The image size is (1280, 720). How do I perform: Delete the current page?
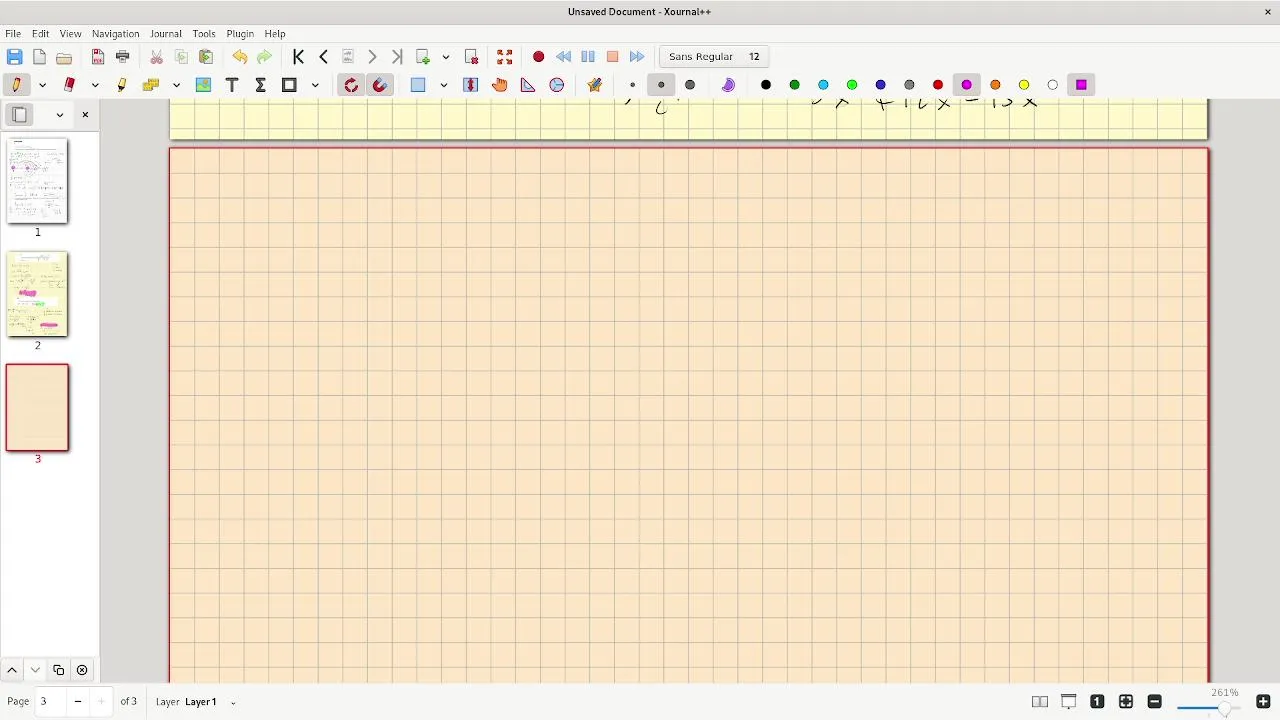pyautogui.click(x=471, y=57)
